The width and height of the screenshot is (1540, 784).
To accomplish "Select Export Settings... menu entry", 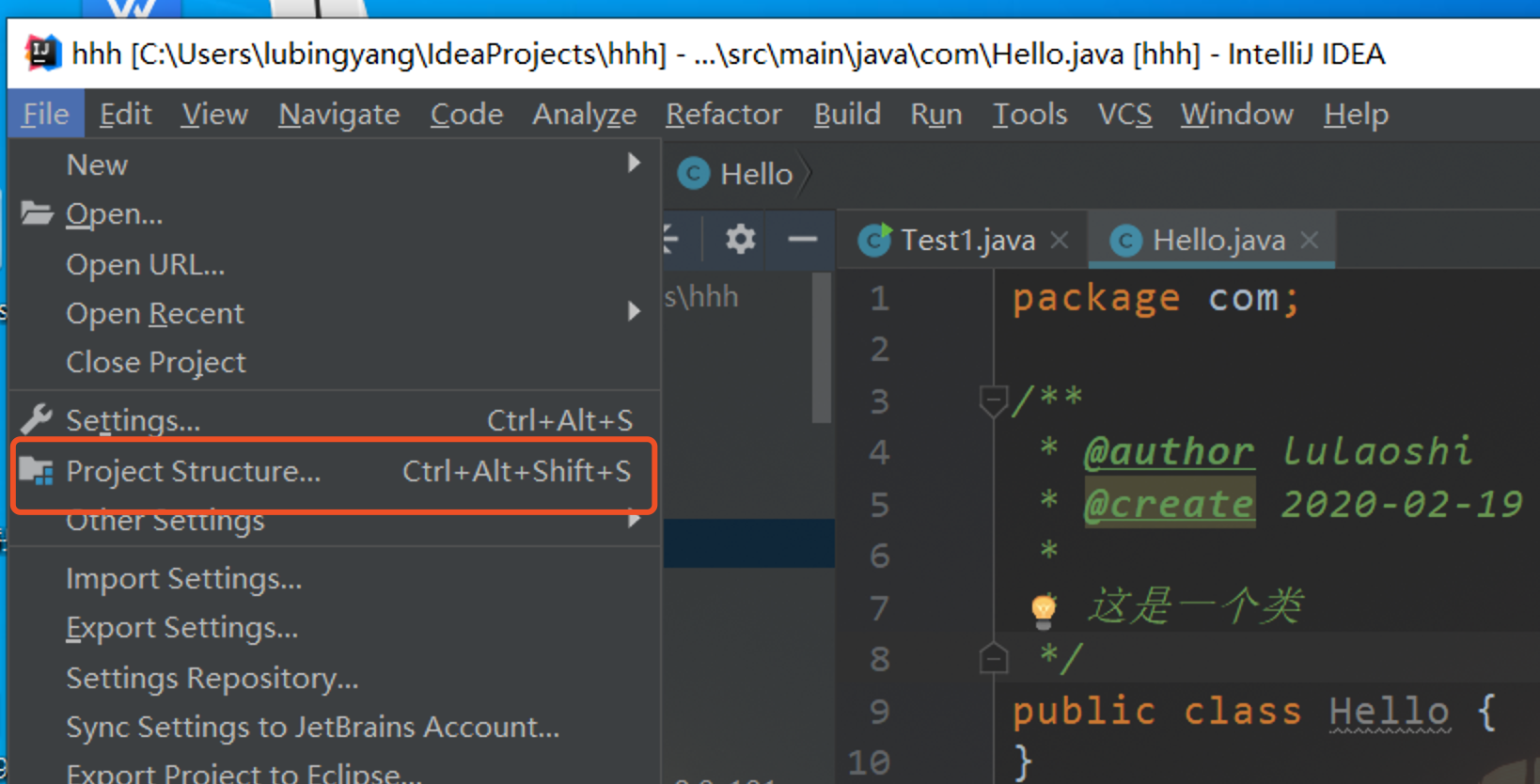I will pyautogui.click(x=182, y=628).
